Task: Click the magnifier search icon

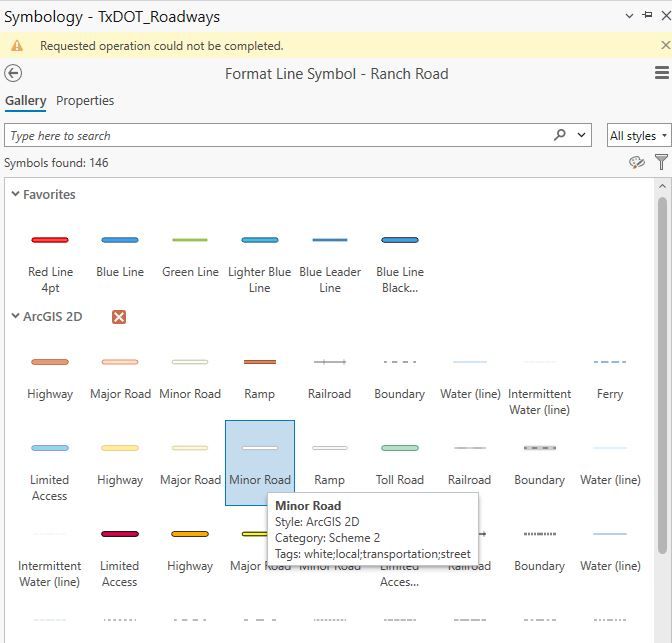Action: point(560,135)
